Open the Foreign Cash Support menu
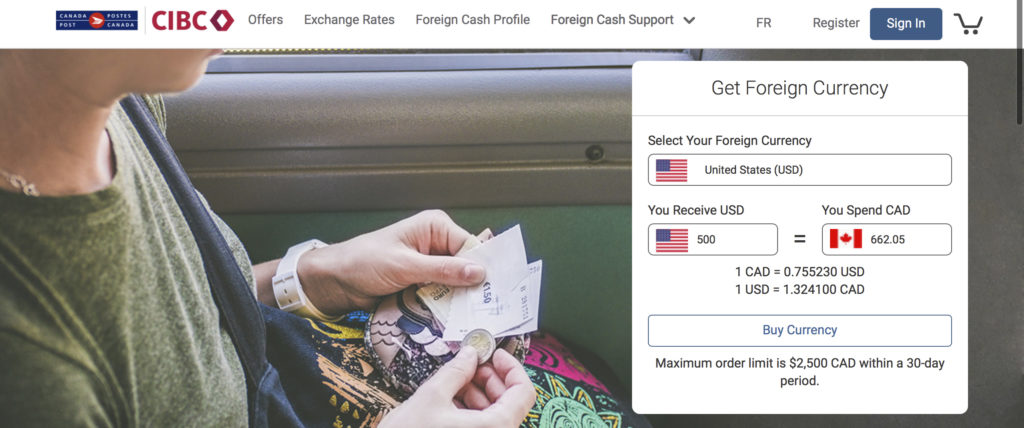The image size is (1024, 428). (x=612, y=20)
